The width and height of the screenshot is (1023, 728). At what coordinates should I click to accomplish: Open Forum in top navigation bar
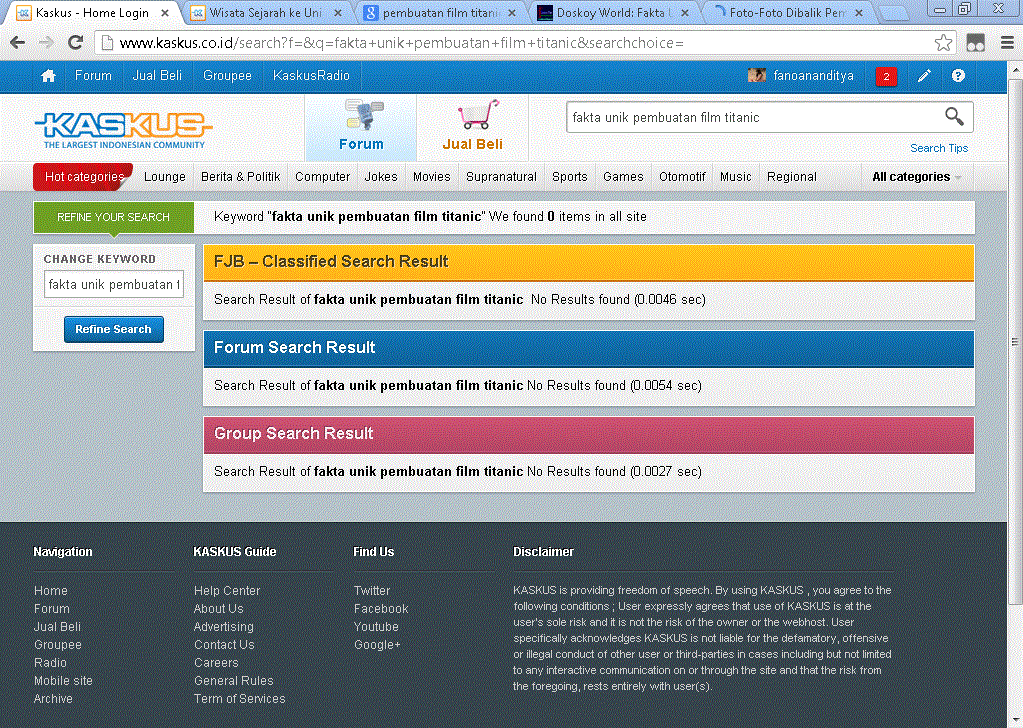tap(93, 76)
